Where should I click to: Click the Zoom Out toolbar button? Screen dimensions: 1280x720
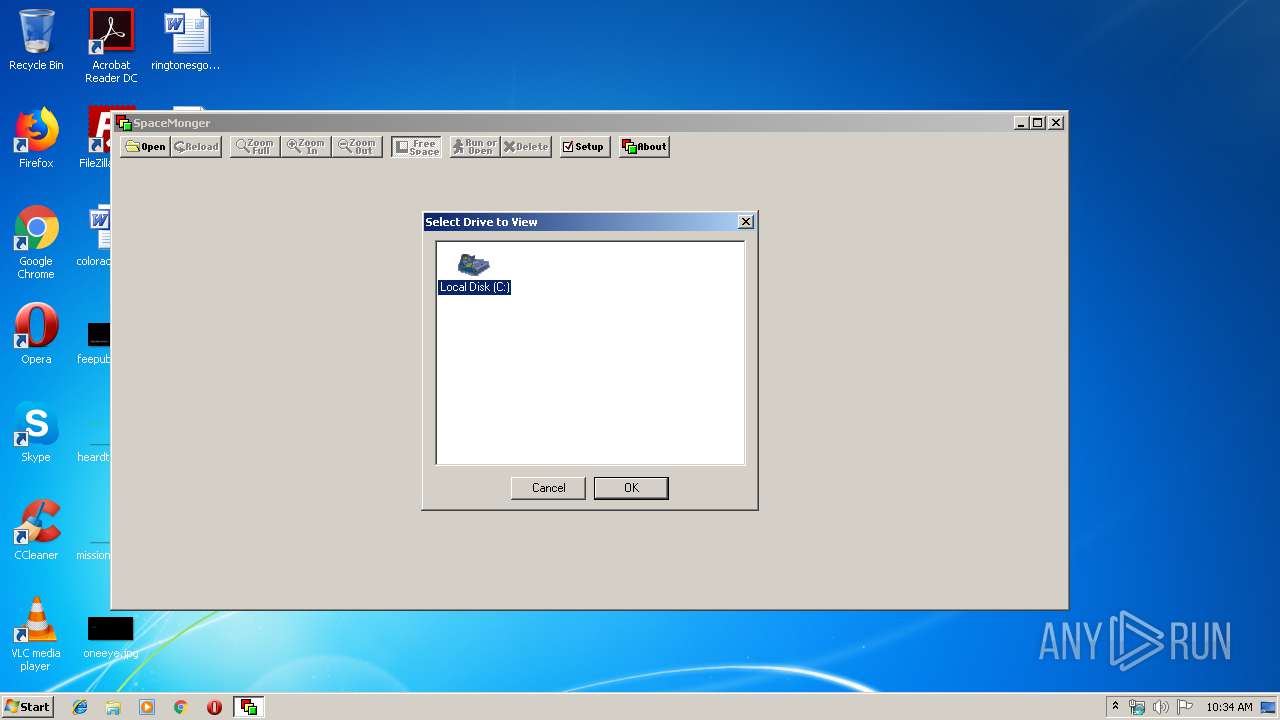357,147
